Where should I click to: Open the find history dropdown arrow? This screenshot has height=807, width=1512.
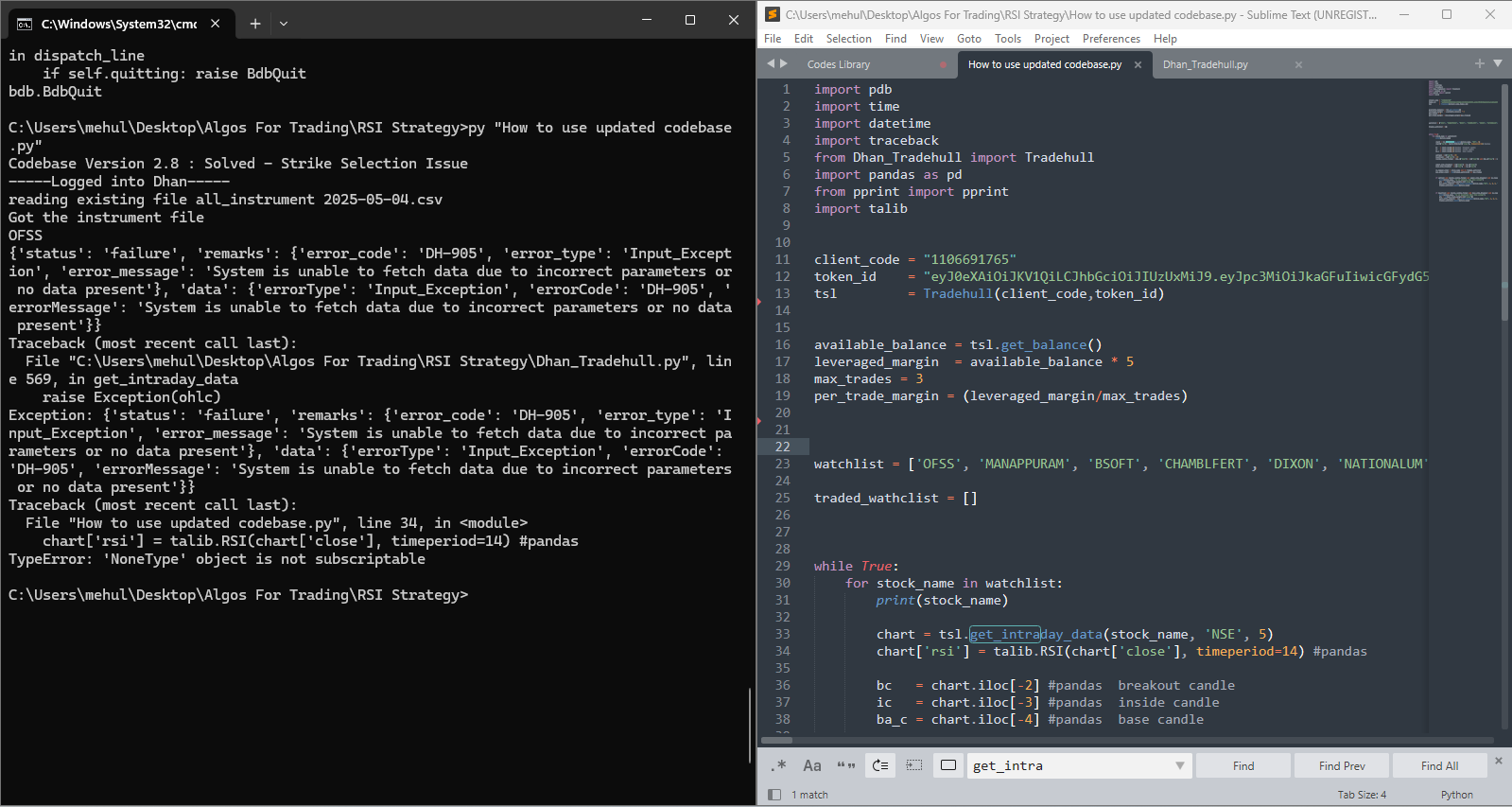1179,765
